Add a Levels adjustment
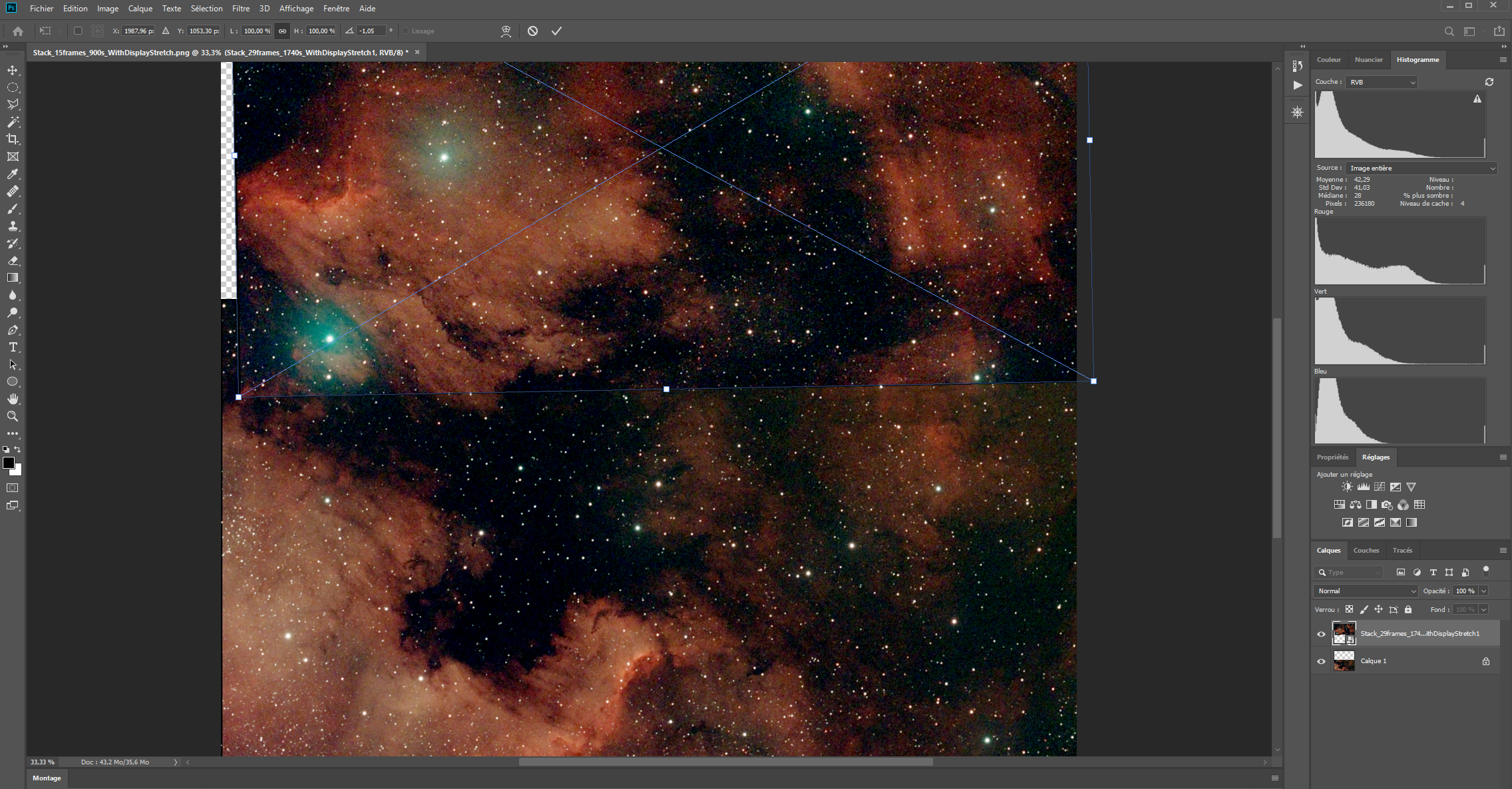The width and height of the screenshot is (1512, 789). 1363,487
